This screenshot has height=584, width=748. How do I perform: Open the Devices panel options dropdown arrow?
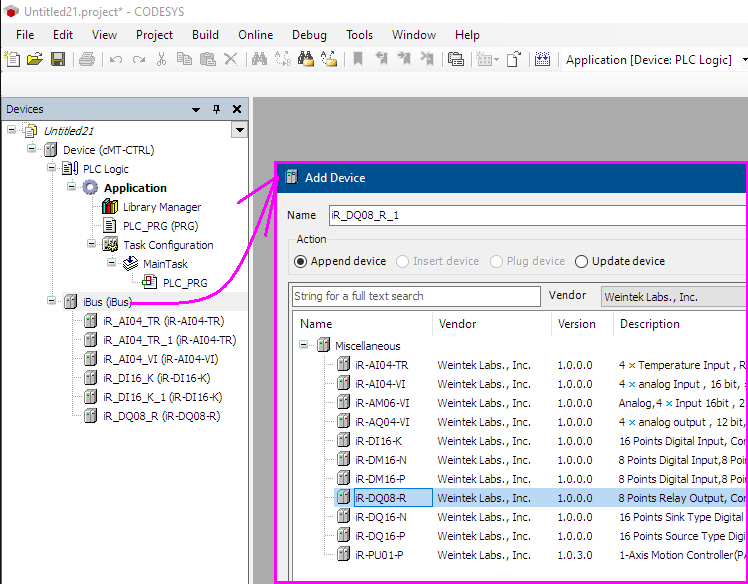196,110
